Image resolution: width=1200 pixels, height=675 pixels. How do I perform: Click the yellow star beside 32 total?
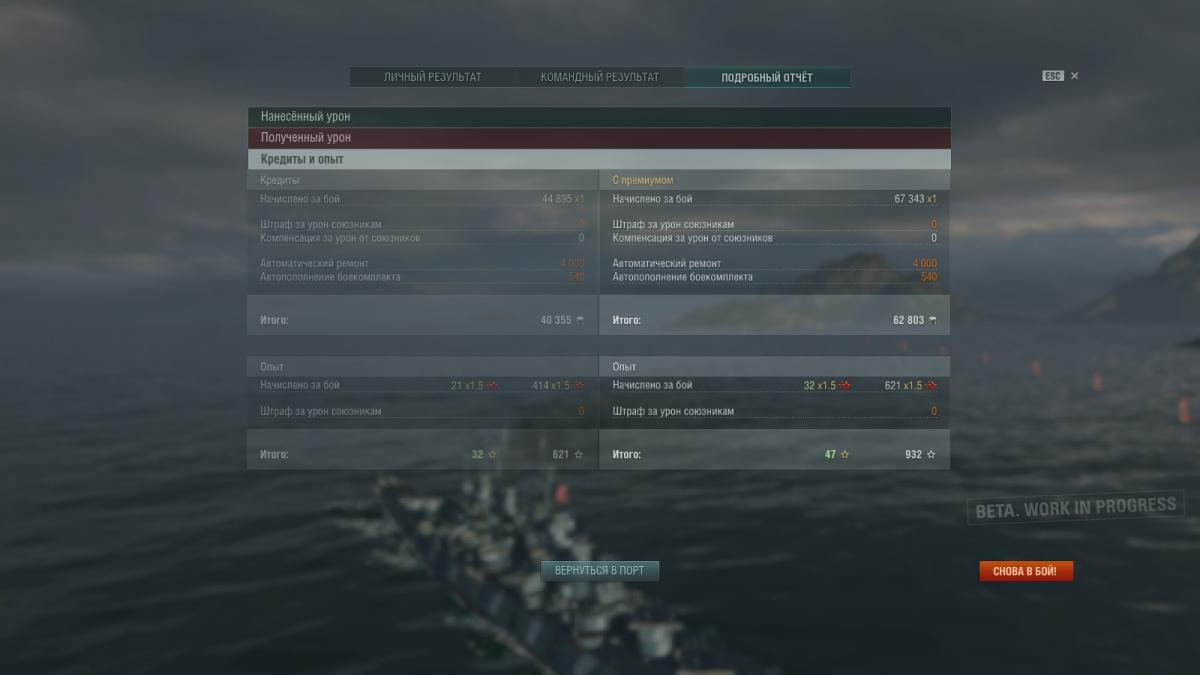tap(492, 454)
